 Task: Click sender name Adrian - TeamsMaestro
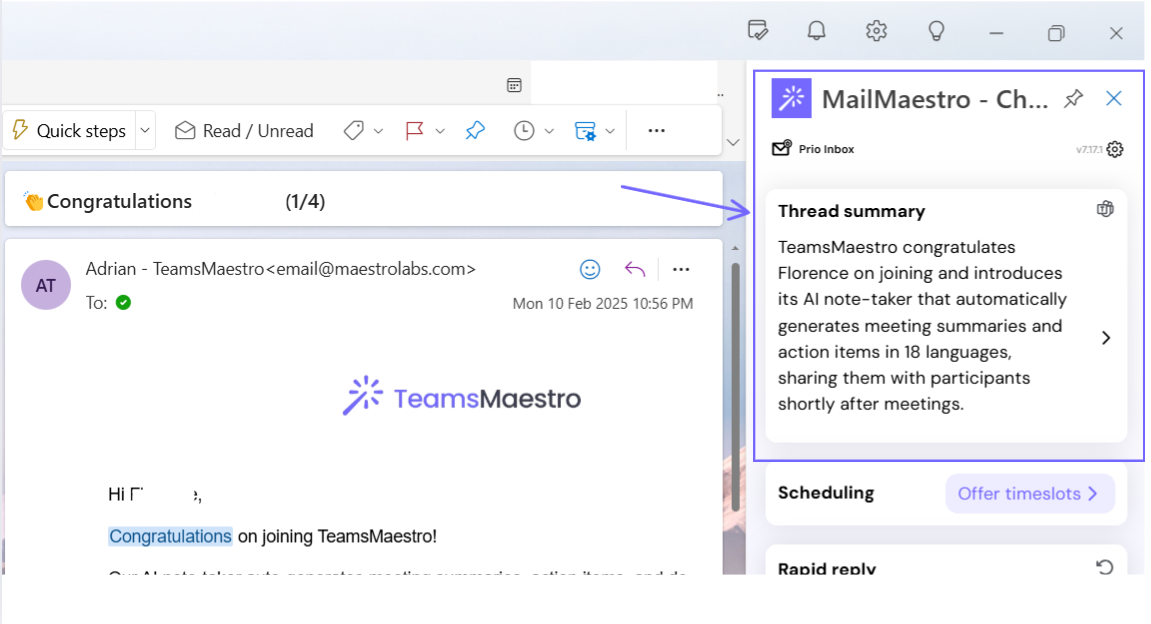(175, 269)
